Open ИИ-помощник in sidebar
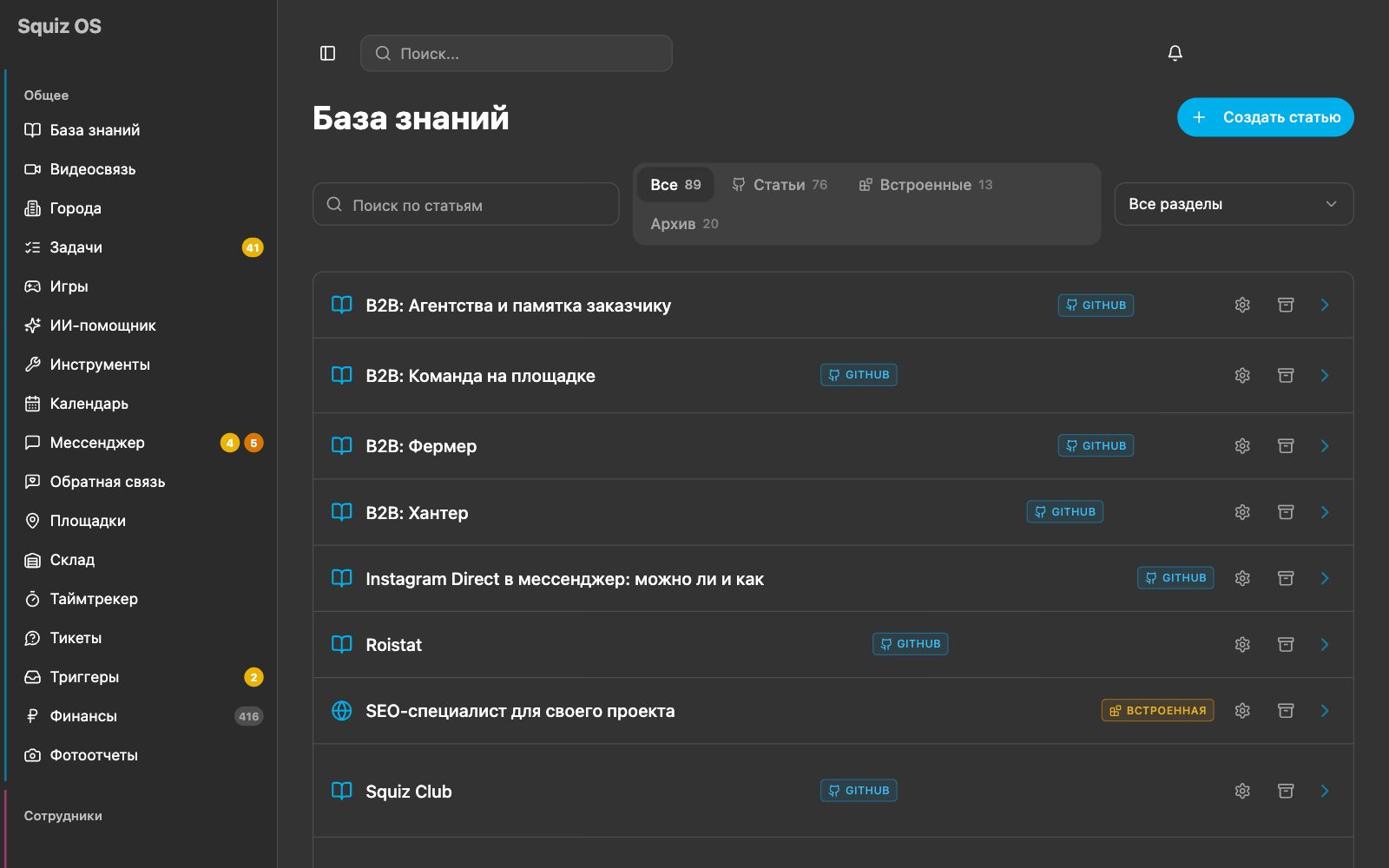Screen dimensions: 1389x868 139,325
